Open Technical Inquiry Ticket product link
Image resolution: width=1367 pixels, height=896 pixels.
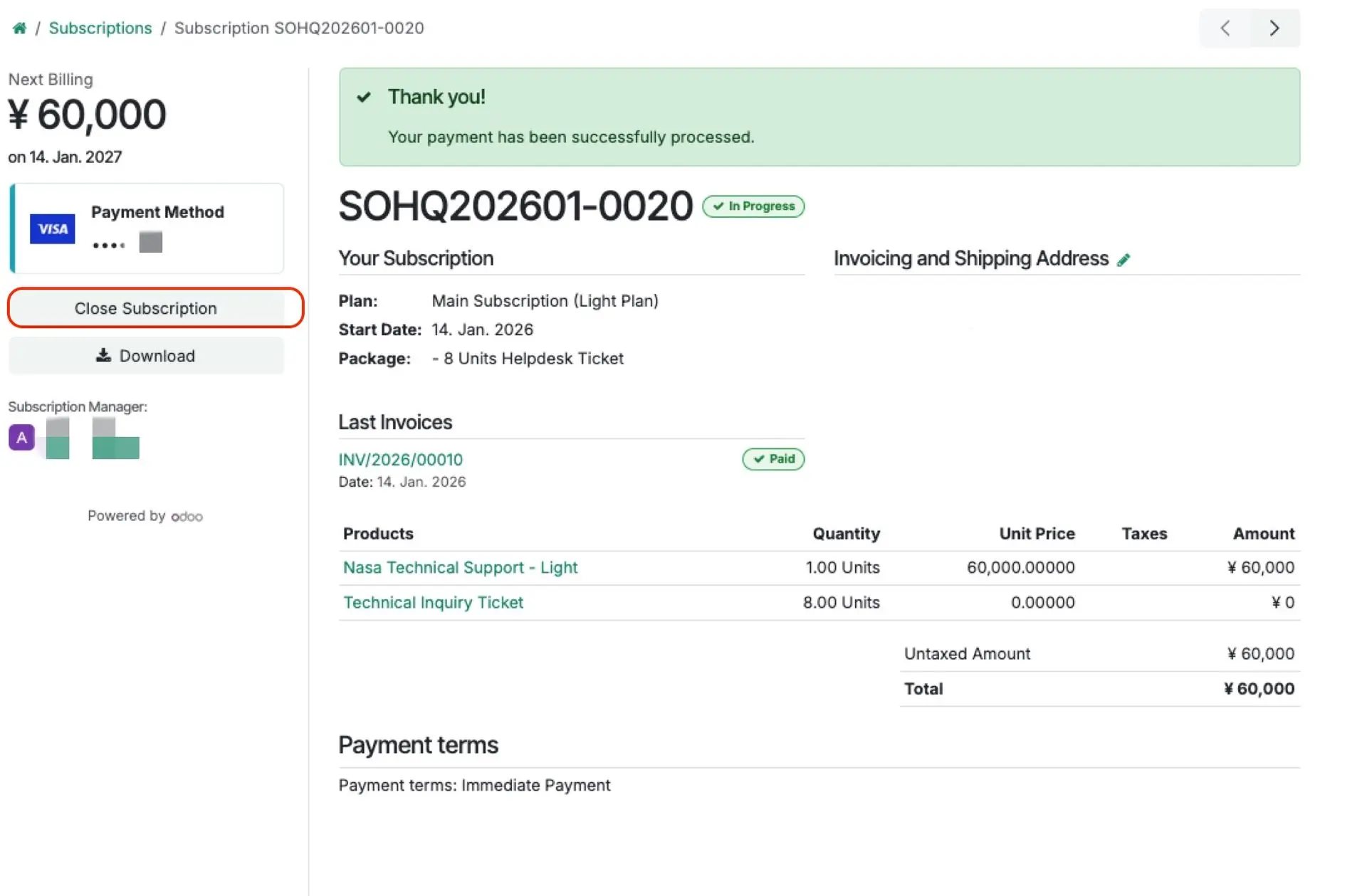[x=433, y=602]
